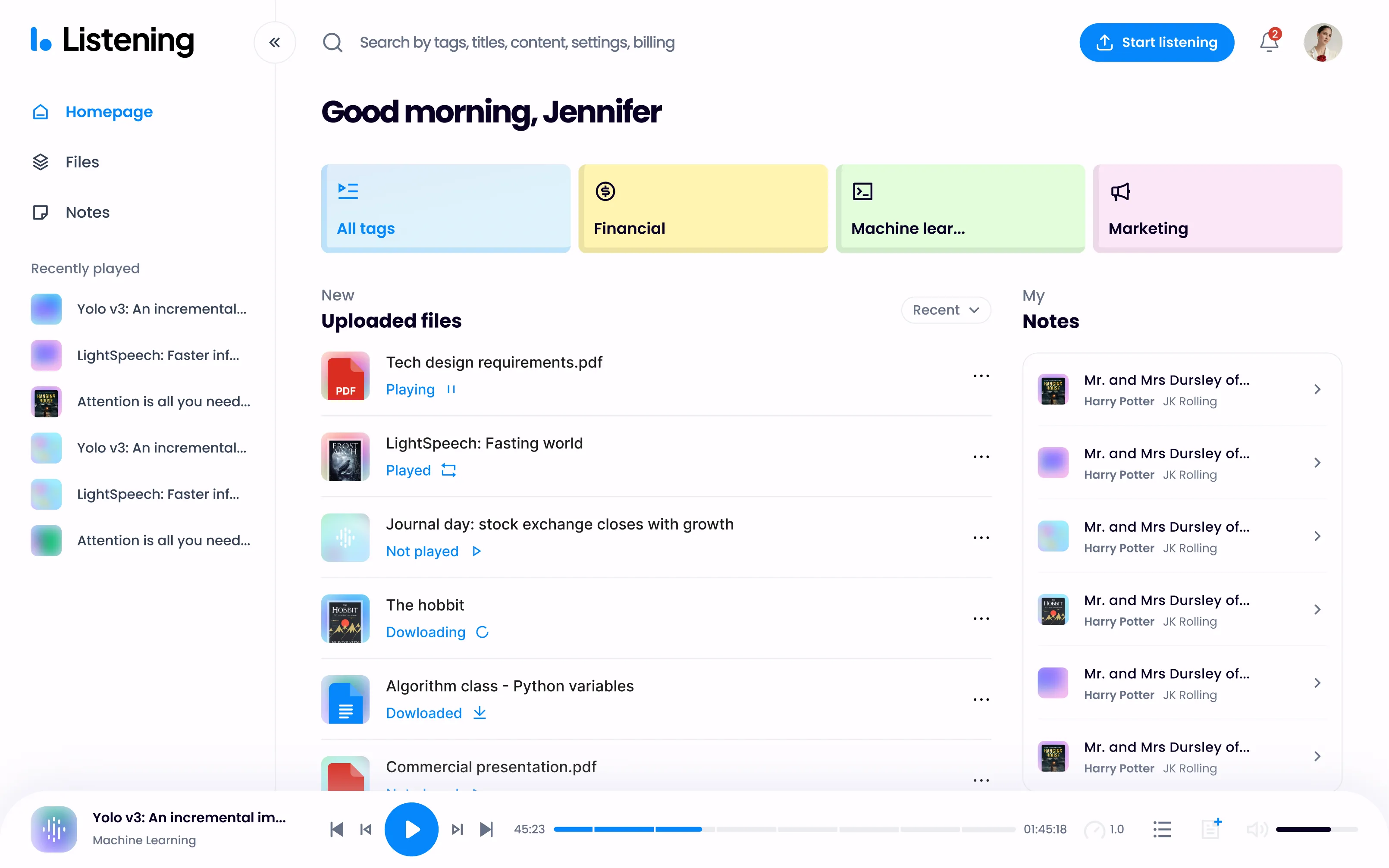This screenshot has width=1389, height=868.
Task: Open the notifications bell
Action: tap(1269, 43)
